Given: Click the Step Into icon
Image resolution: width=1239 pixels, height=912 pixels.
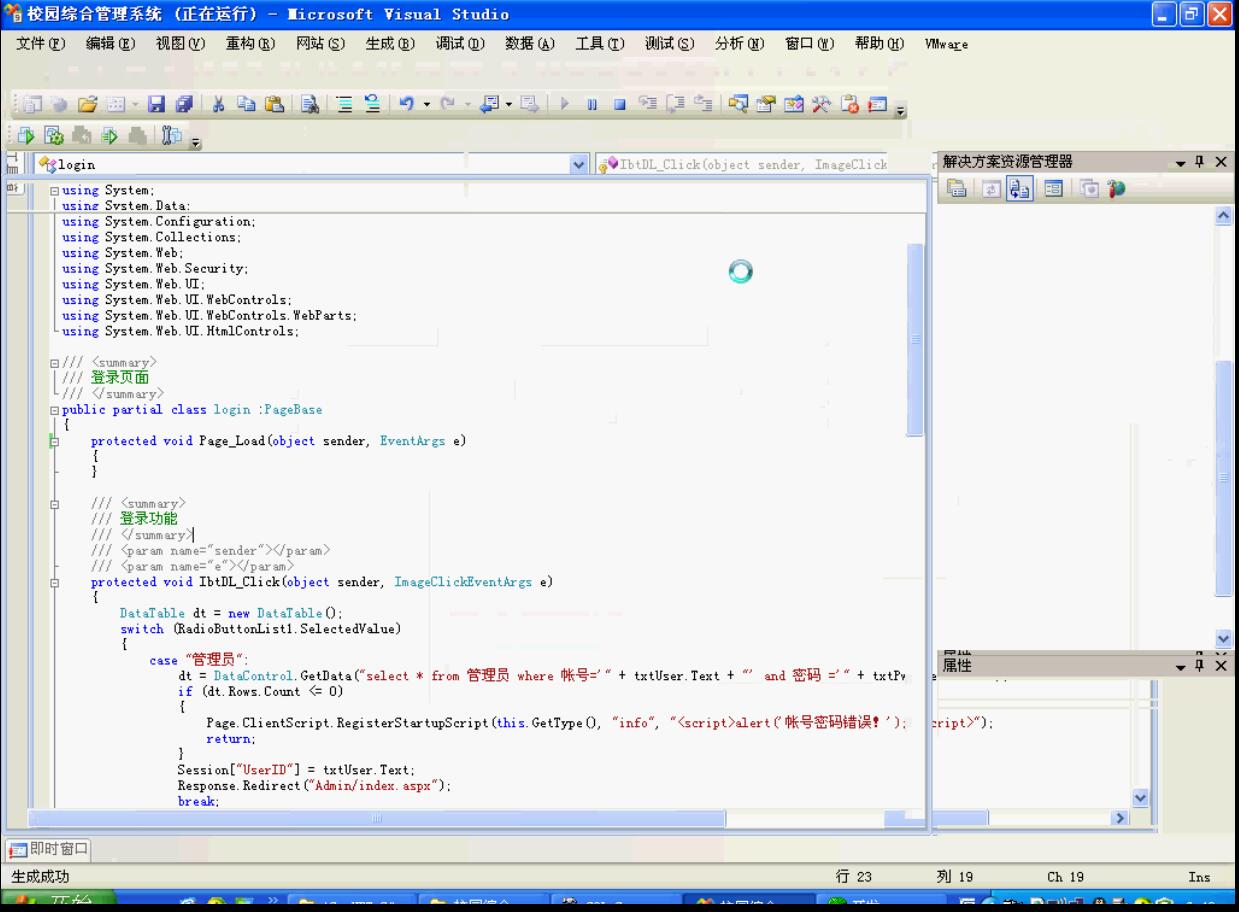Looking at the screenshot, I should pos(646,104).
